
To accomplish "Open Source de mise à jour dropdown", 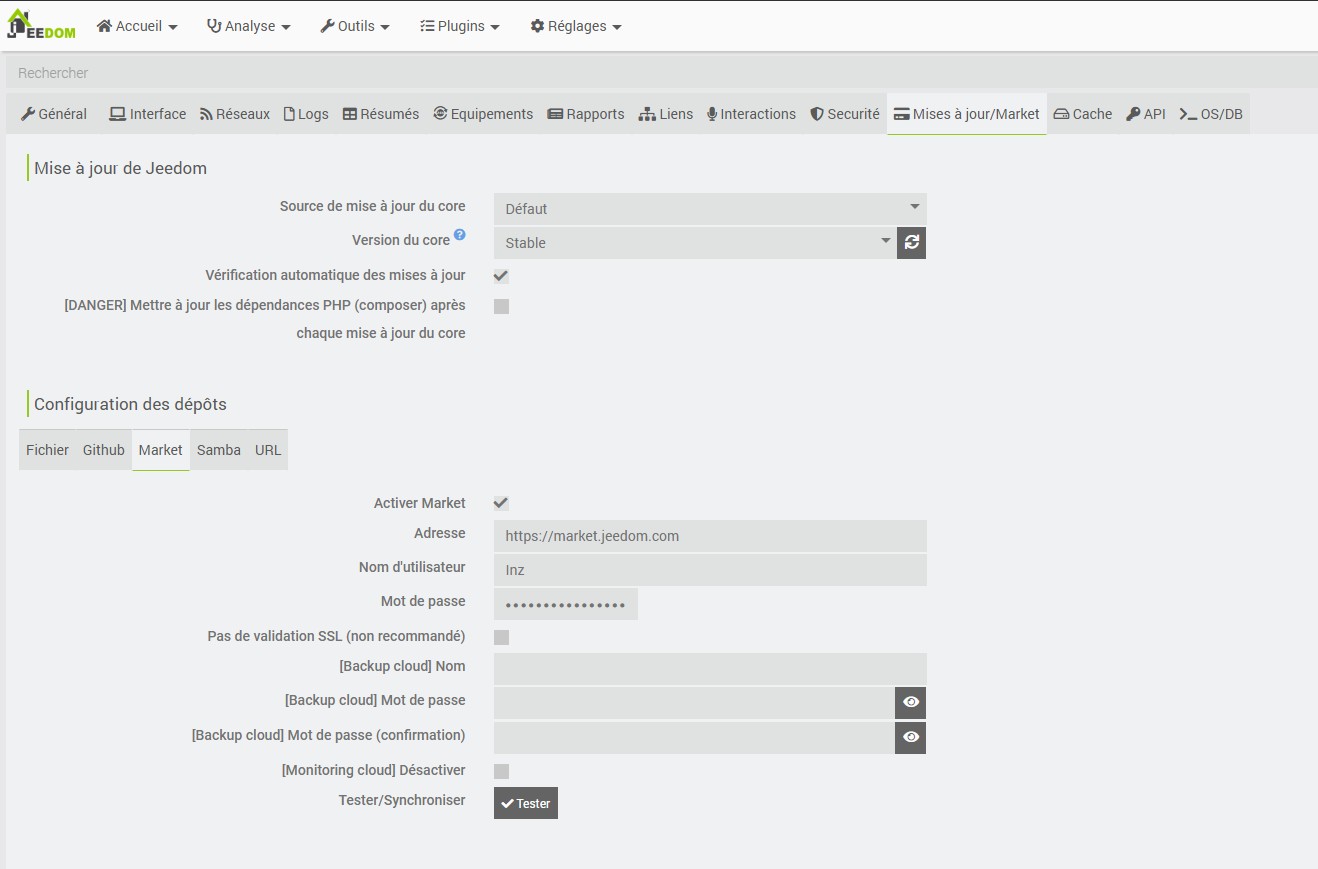I will point(710,209).
